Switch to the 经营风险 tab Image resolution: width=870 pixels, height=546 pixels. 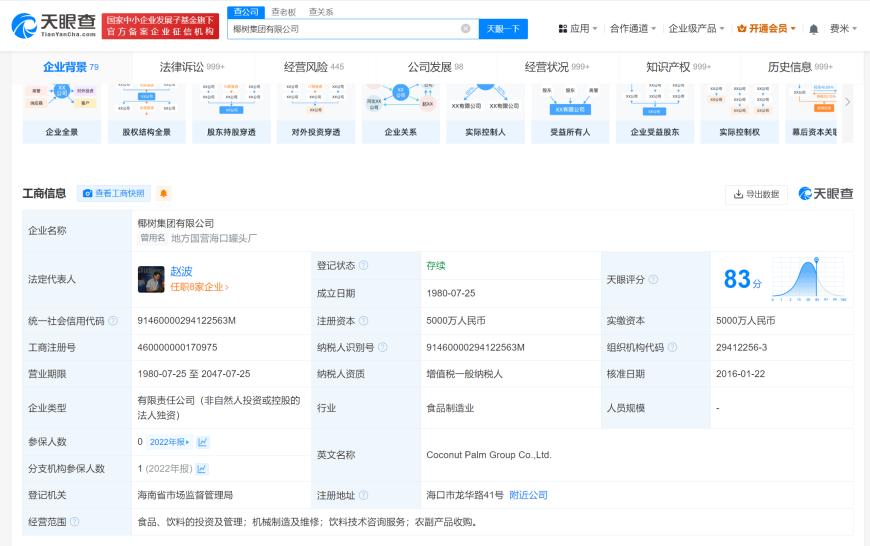313,67
